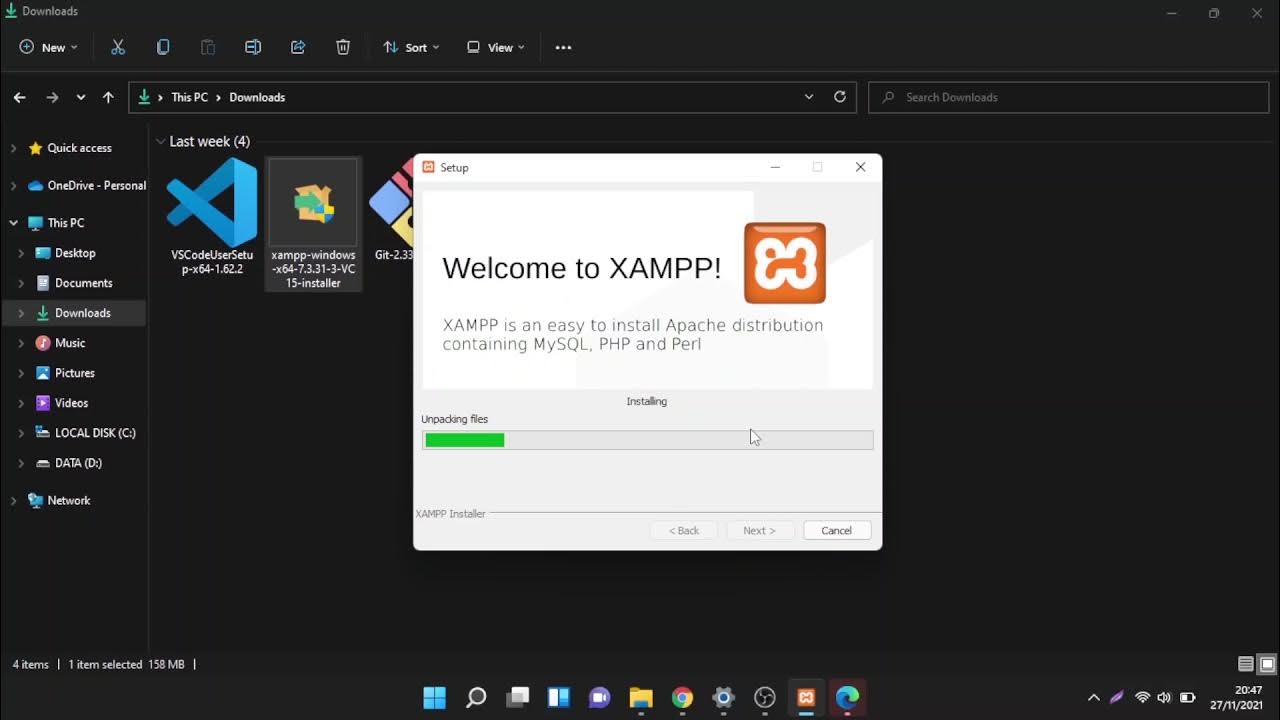This screenshot has height=720, width=1280.
Task: Expand OneDrive - Personal tree node
Action: click(13, 186)
